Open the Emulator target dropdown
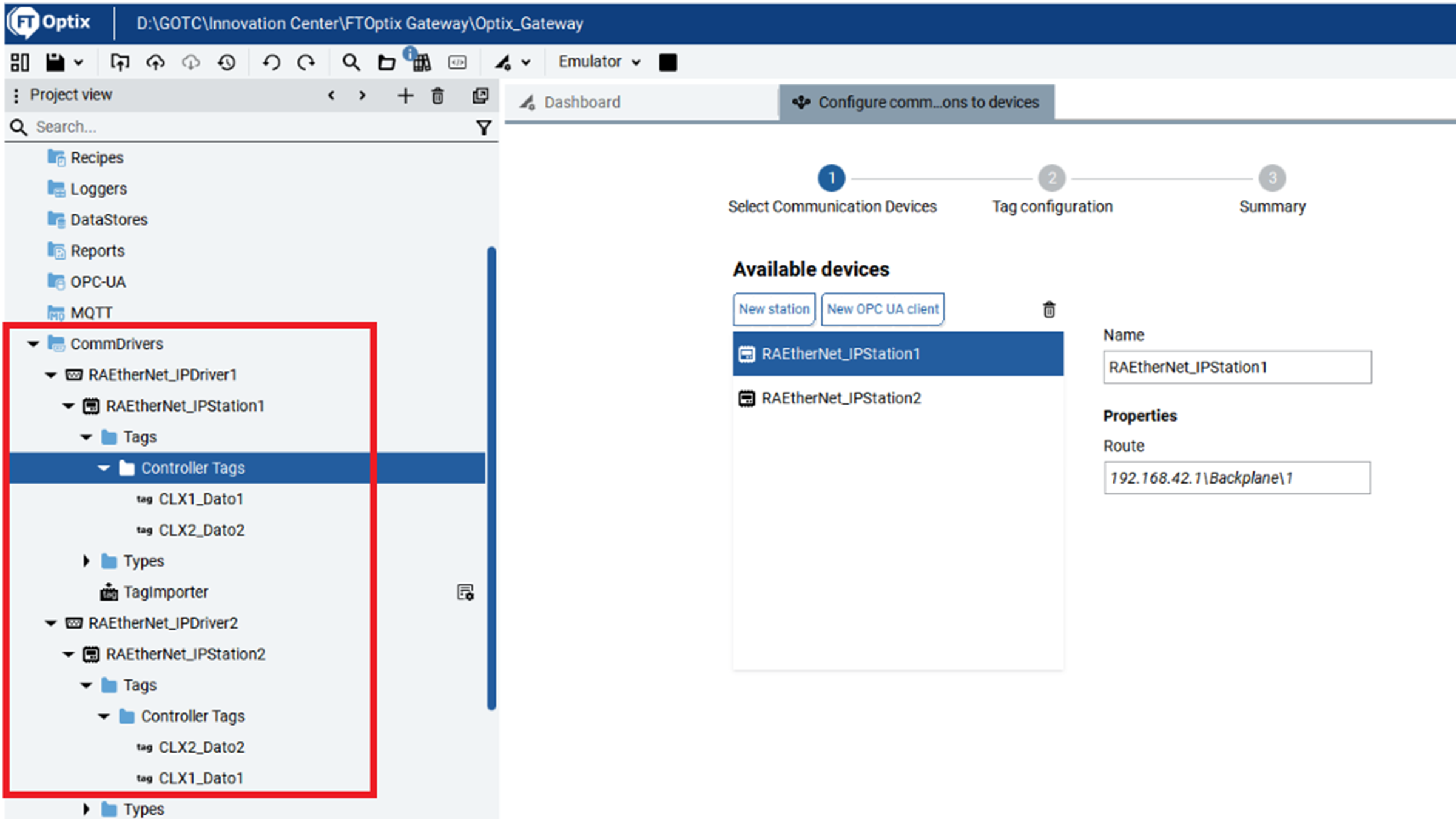1456x819 pixels. 599,62
